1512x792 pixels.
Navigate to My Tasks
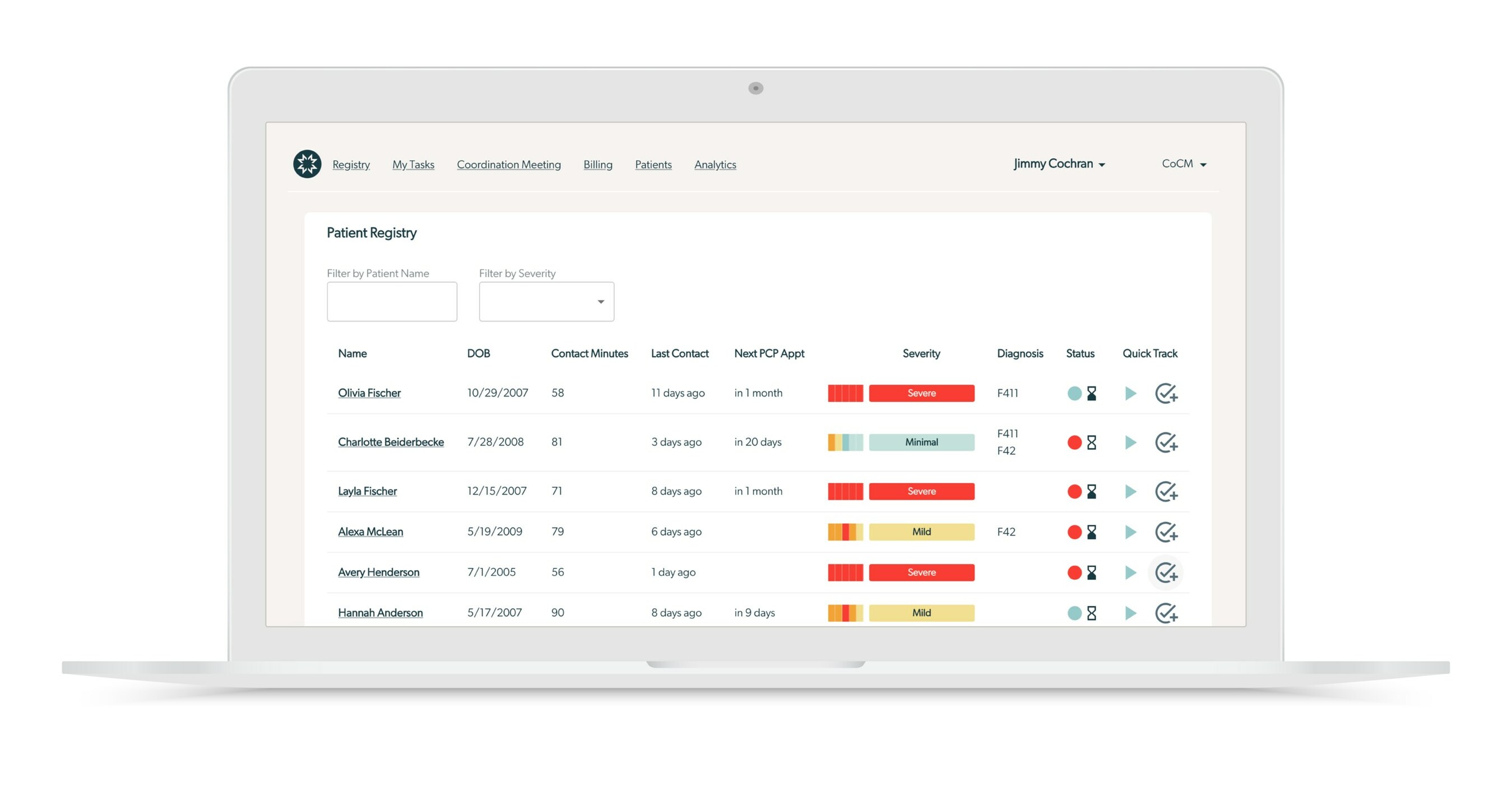[x=413, y=165]
